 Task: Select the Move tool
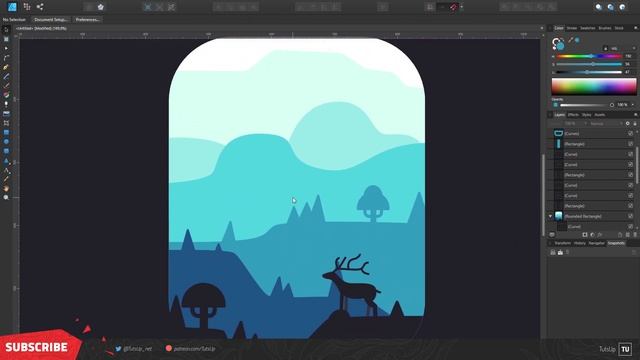click(6, 30)
